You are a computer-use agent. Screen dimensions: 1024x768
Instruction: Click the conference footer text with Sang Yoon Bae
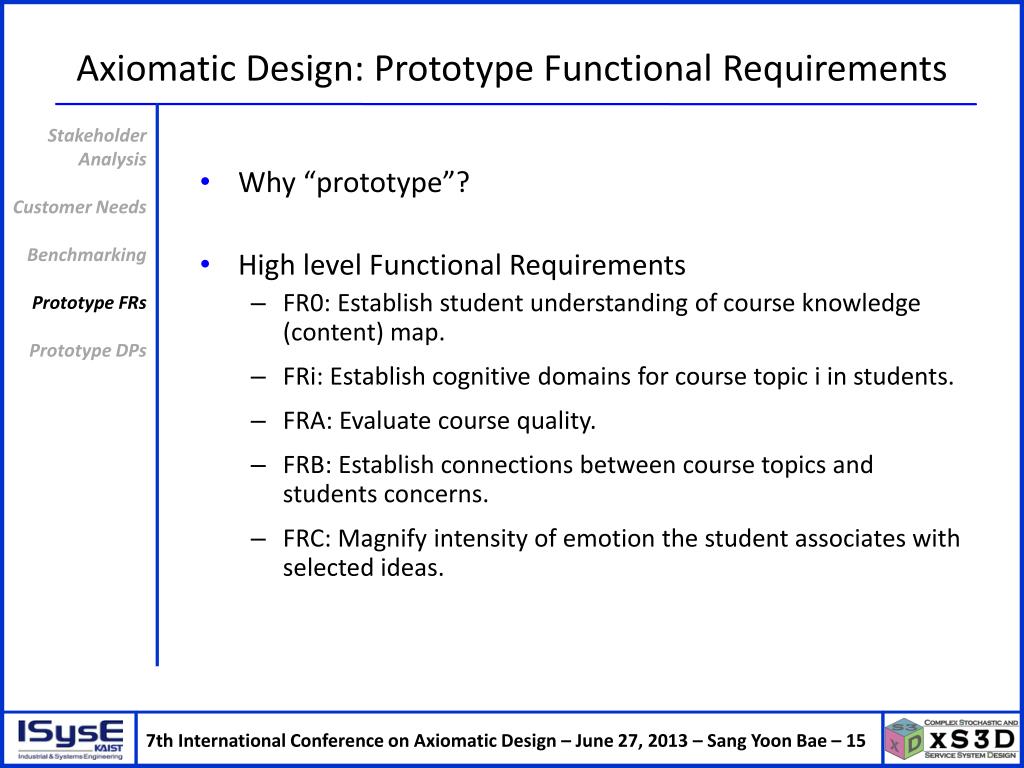[x=505, y=741]
